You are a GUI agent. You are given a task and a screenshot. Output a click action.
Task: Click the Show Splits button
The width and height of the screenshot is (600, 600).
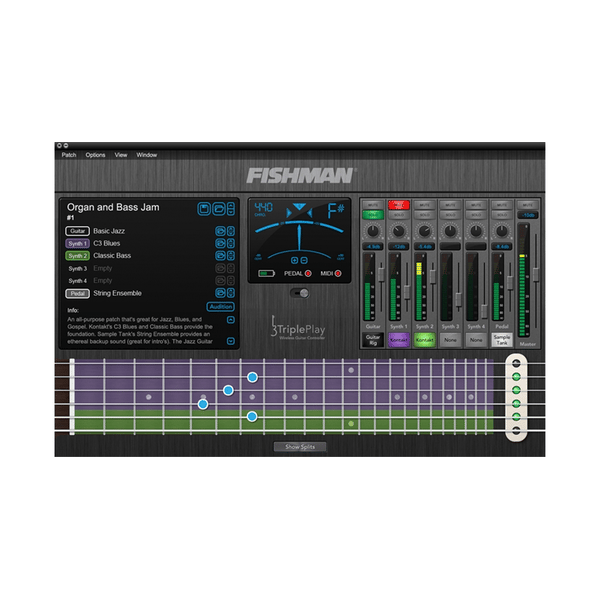point(300,447)
